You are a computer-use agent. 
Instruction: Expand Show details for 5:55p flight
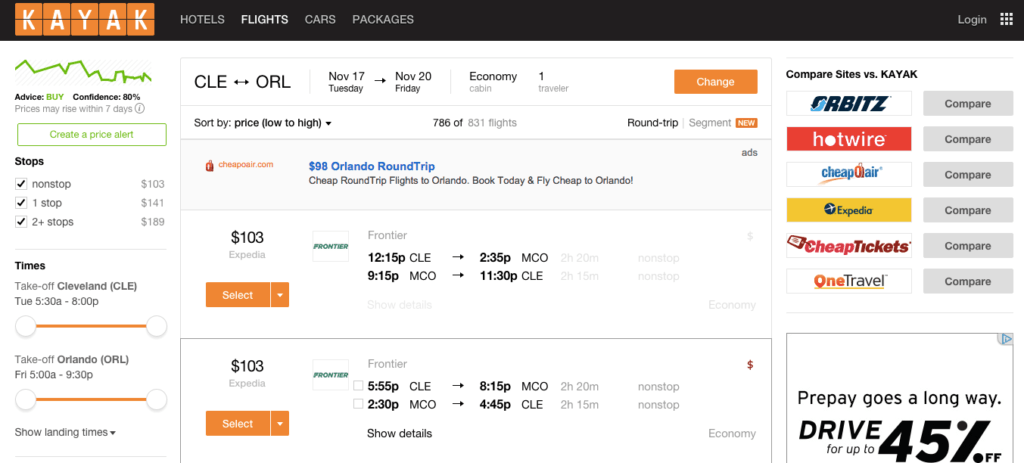pos(399,434)
